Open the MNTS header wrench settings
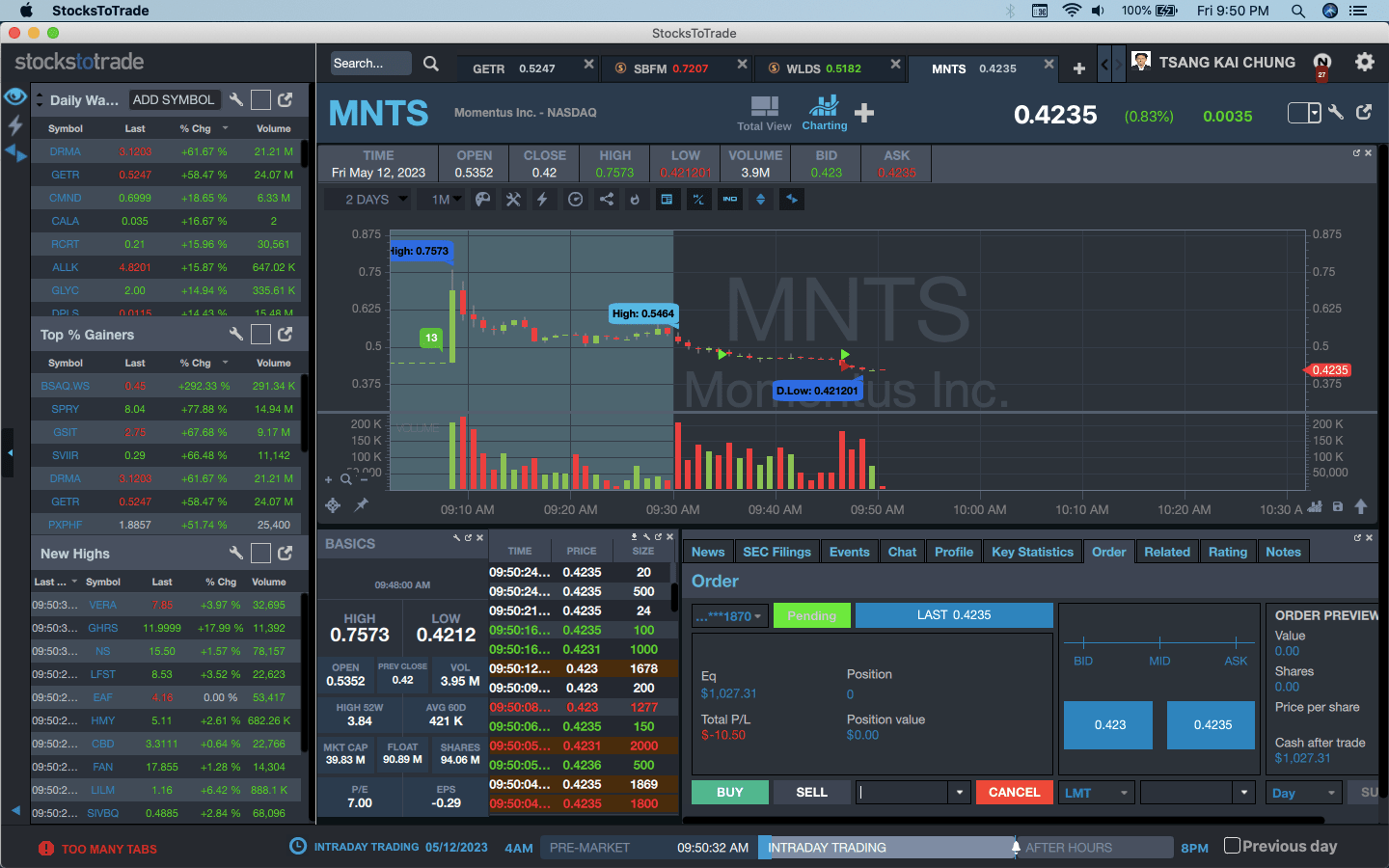 coord(1336,112)
